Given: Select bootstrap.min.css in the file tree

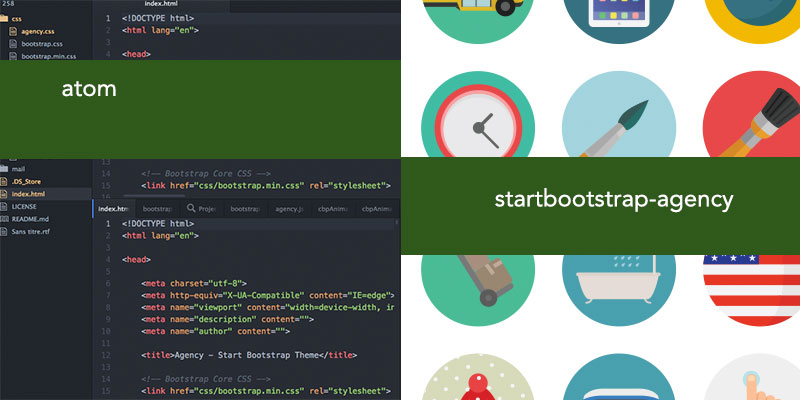Looking at the screenshot, I should 48,56.
